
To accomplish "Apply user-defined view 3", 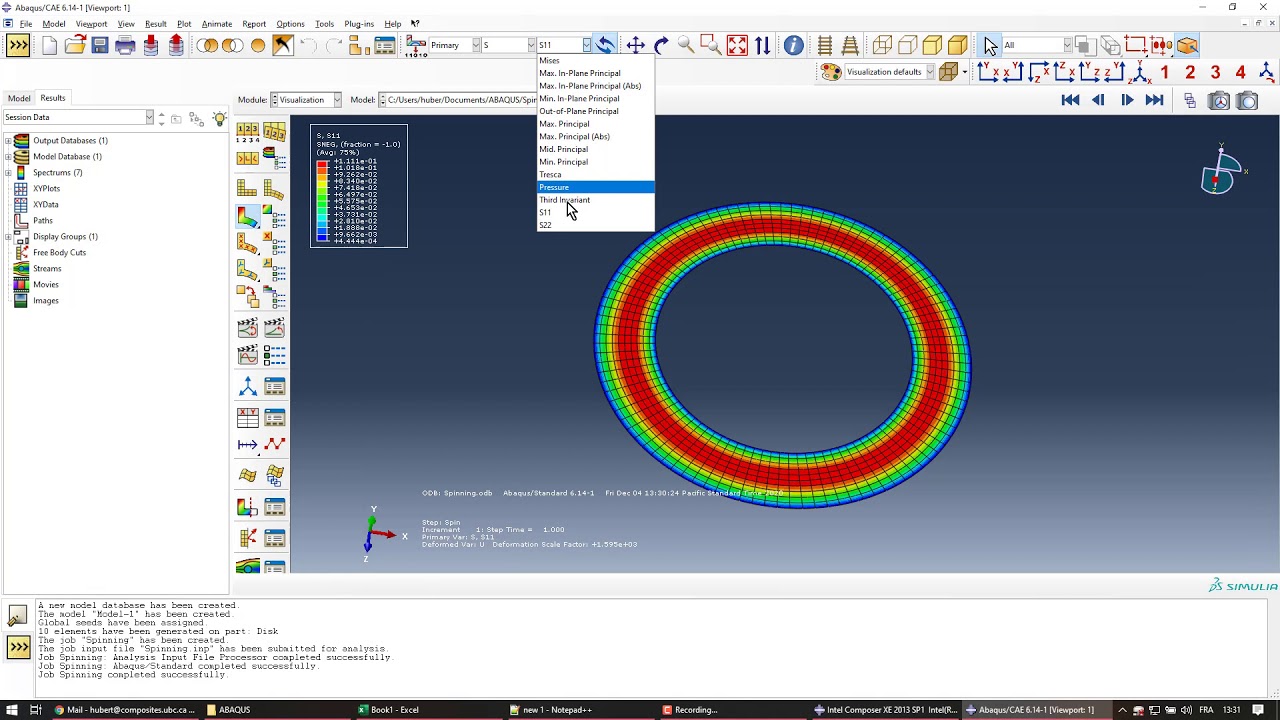I will coord(1215,72).
